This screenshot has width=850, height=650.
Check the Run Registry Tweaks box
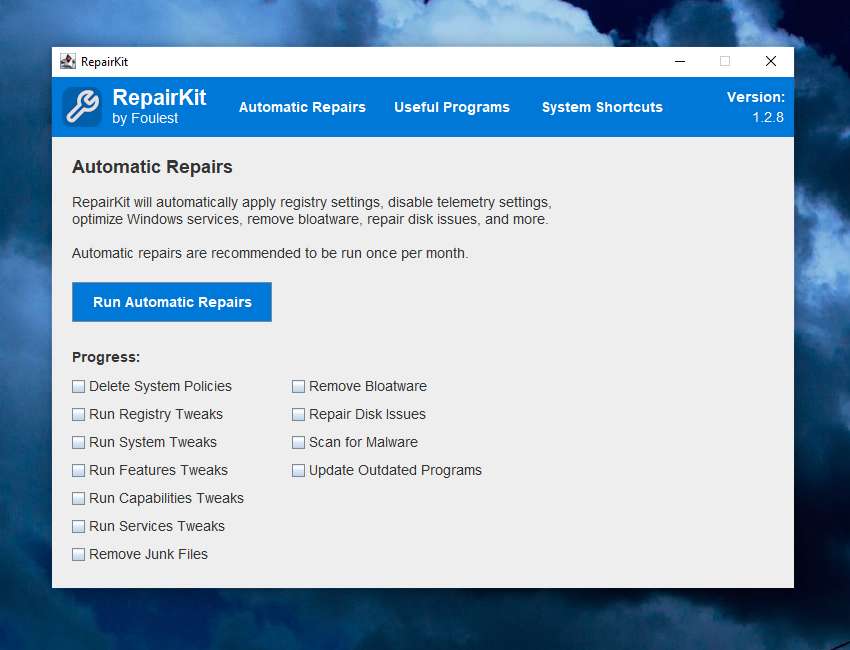coord(79,414)
